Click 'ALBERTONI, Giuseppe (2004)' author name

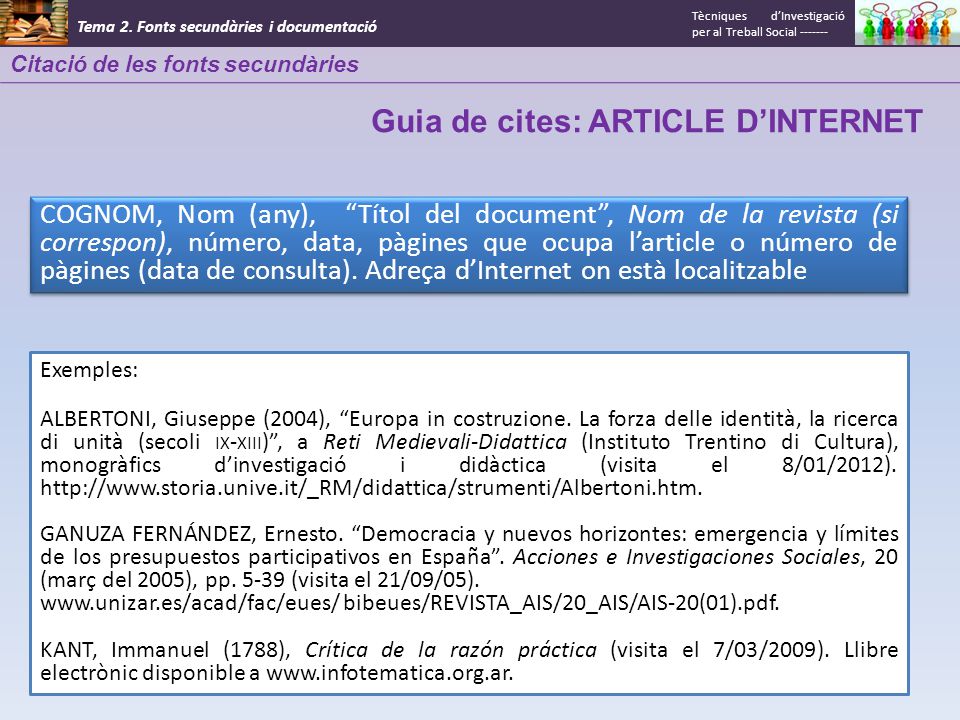point(185,419)
